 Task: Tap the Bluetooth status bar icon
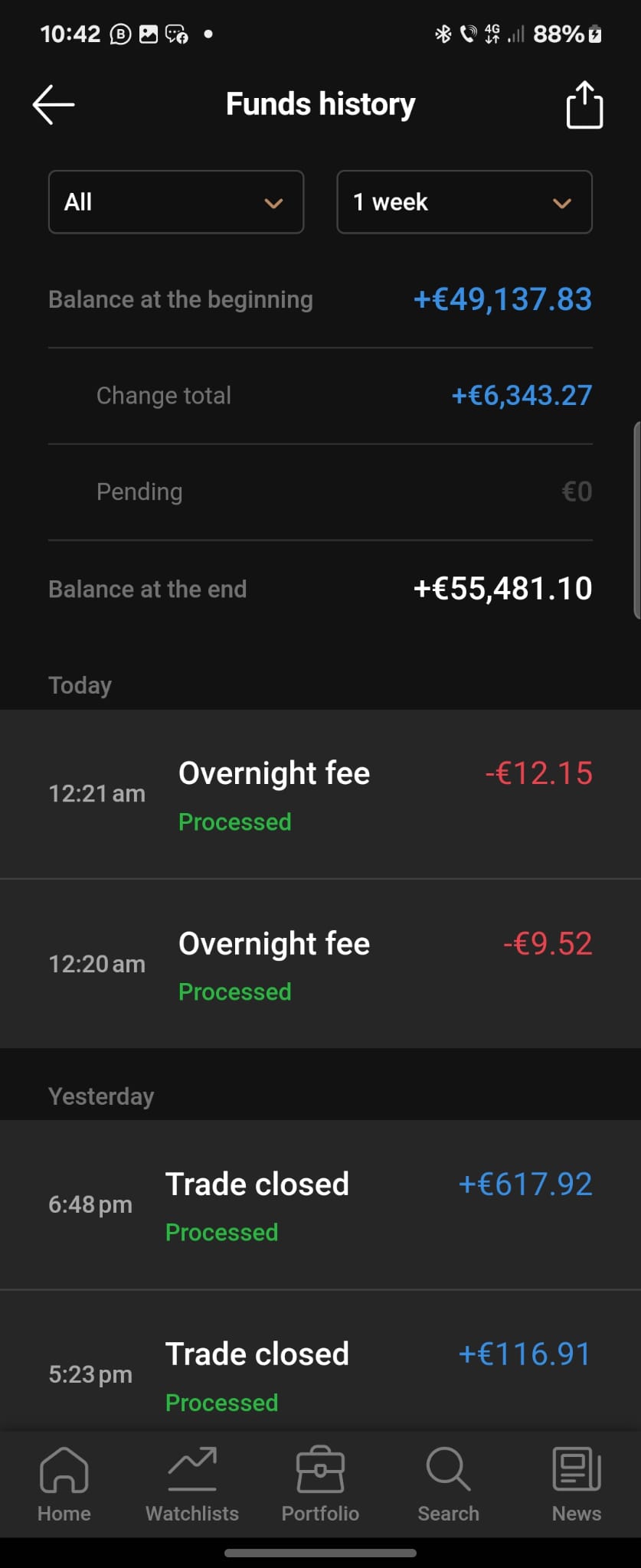443,34
